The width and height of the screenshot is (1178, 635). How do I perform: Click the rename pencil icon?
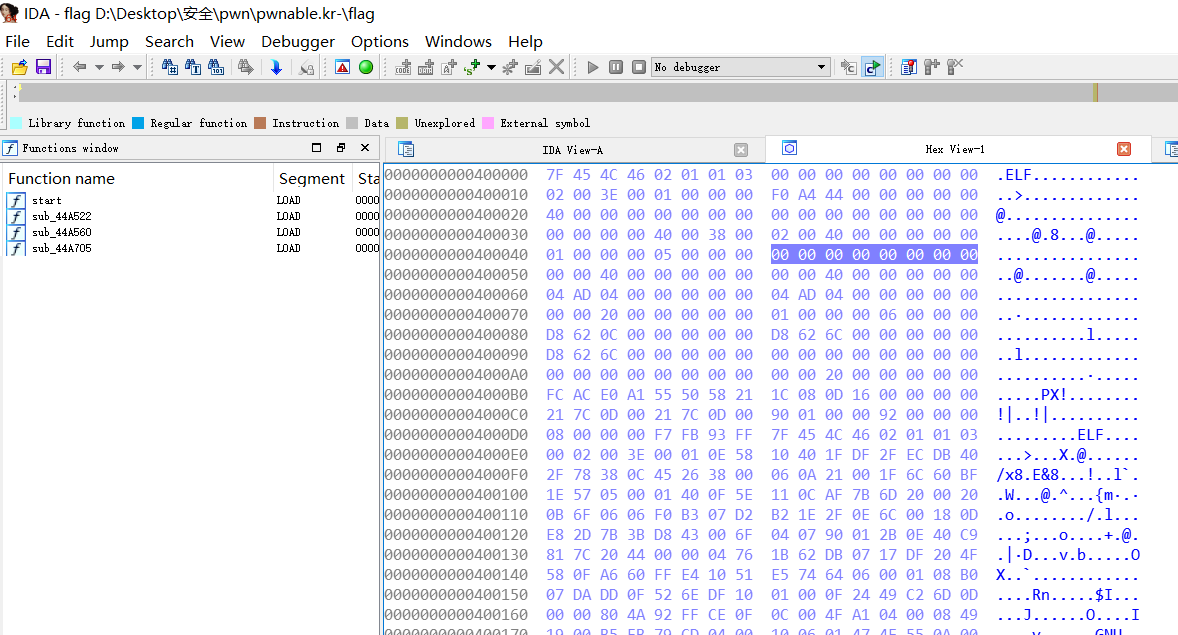(533, 67)
